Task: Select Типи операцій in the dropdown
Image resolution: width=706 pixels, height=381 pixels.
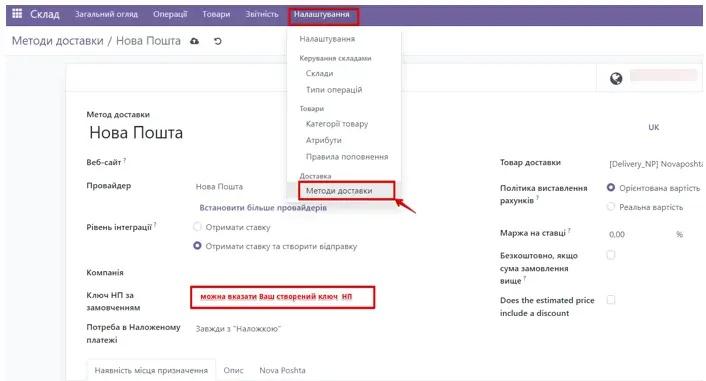Action: (x=334, y=90)
